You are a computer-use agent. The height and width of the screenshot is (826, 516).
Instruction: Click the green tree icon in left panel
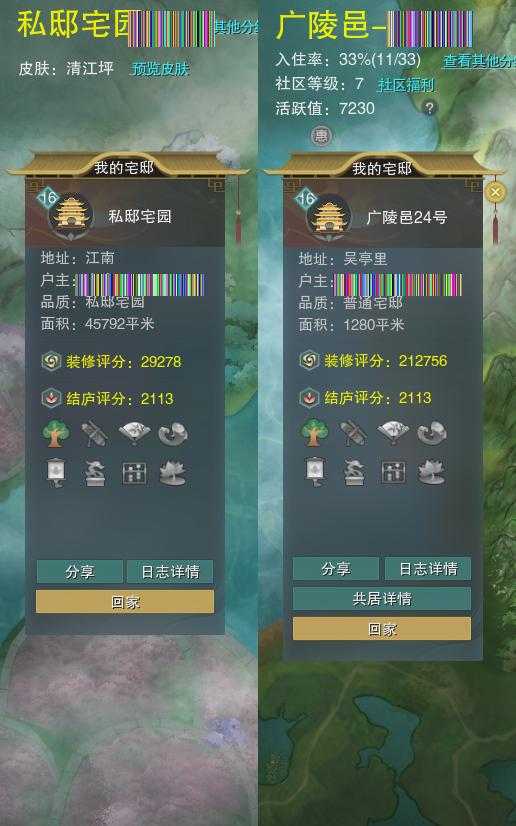pos(56,434)
